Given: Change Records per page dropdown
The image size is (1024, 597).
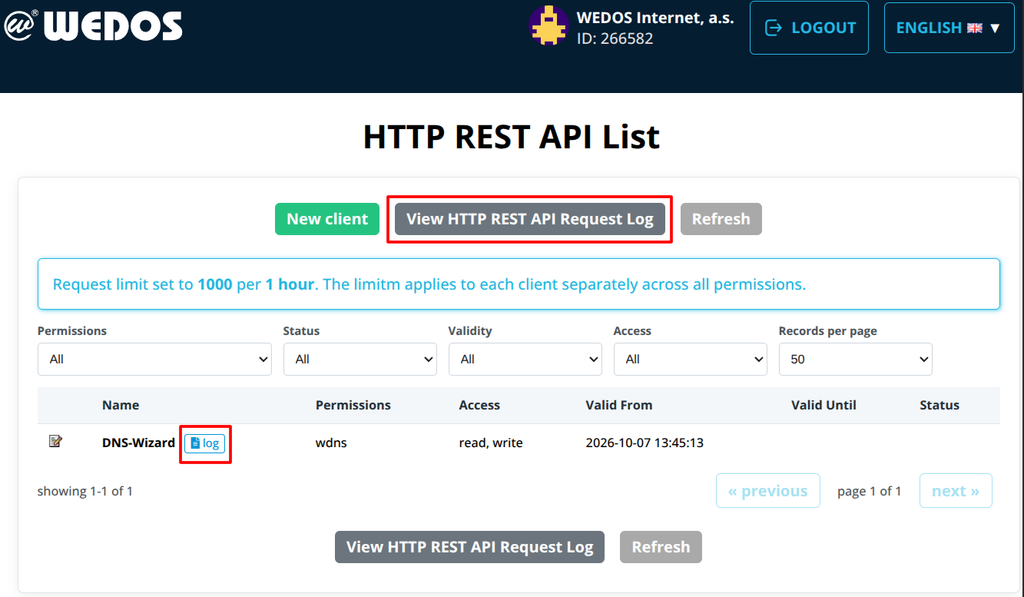Looking at the screenshot, I should tap(856, 359).
